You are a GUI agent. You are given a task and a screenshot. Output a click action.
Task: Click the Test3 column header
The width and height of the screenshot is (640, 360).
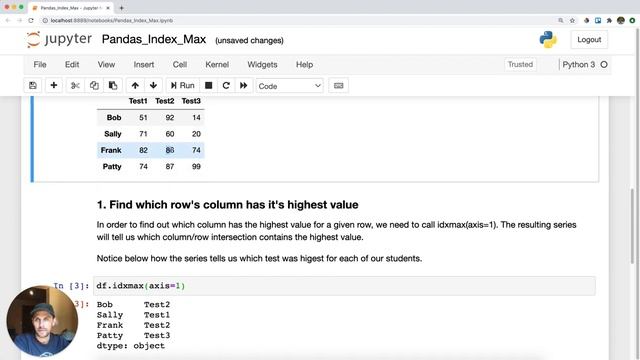191,101
